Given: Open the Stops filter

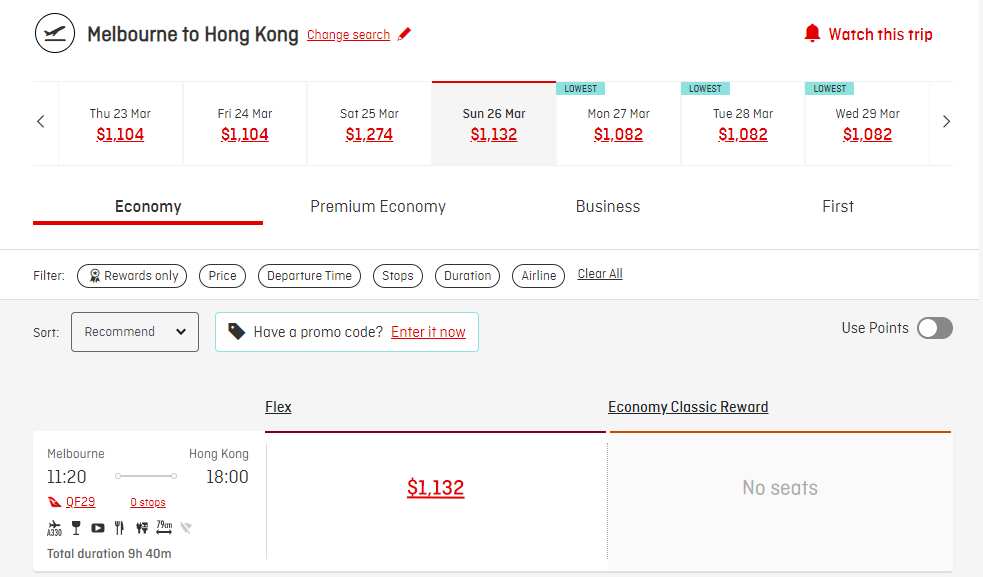Looking at the screenshot, I should tap(398, 276).
